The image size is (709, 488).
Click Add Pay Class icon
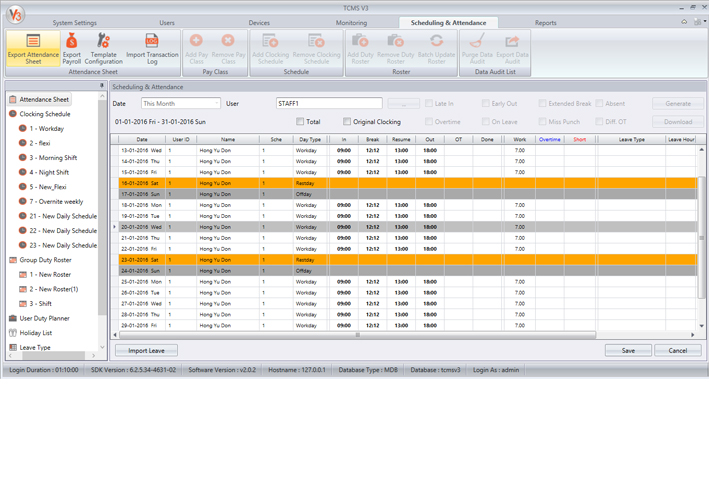pyautogui.click(x=196, y=48)
